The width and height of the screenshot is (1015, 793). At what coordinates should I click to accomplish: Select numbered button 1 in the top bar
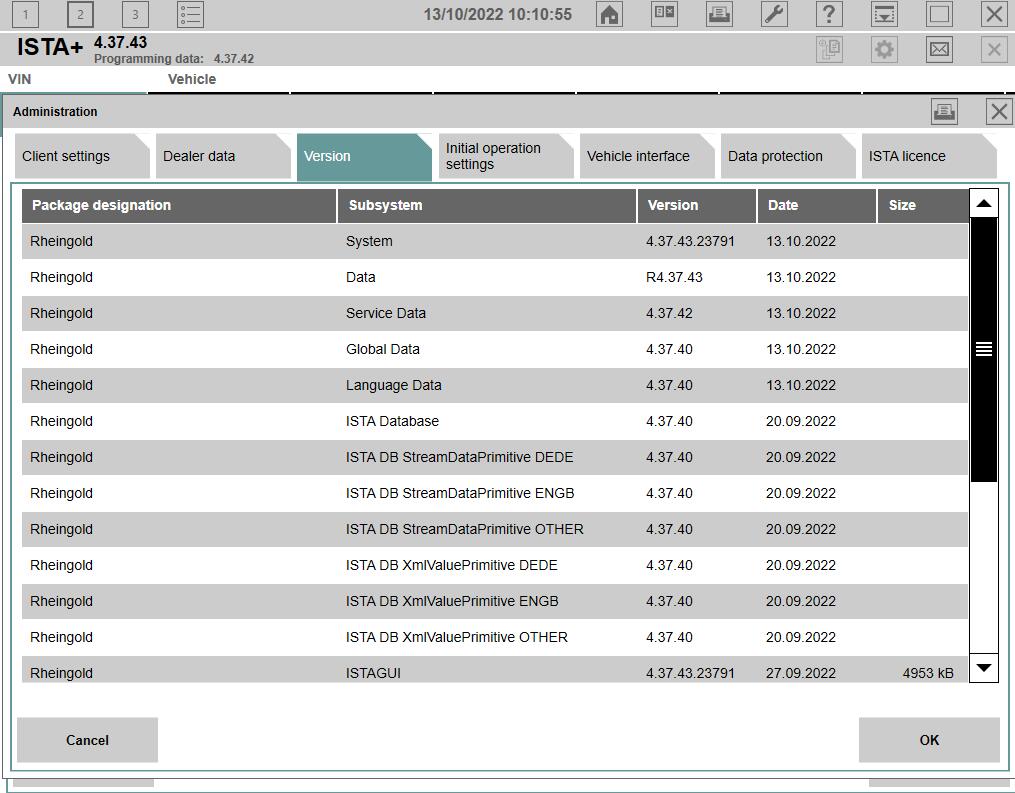(x=26, y=14)
